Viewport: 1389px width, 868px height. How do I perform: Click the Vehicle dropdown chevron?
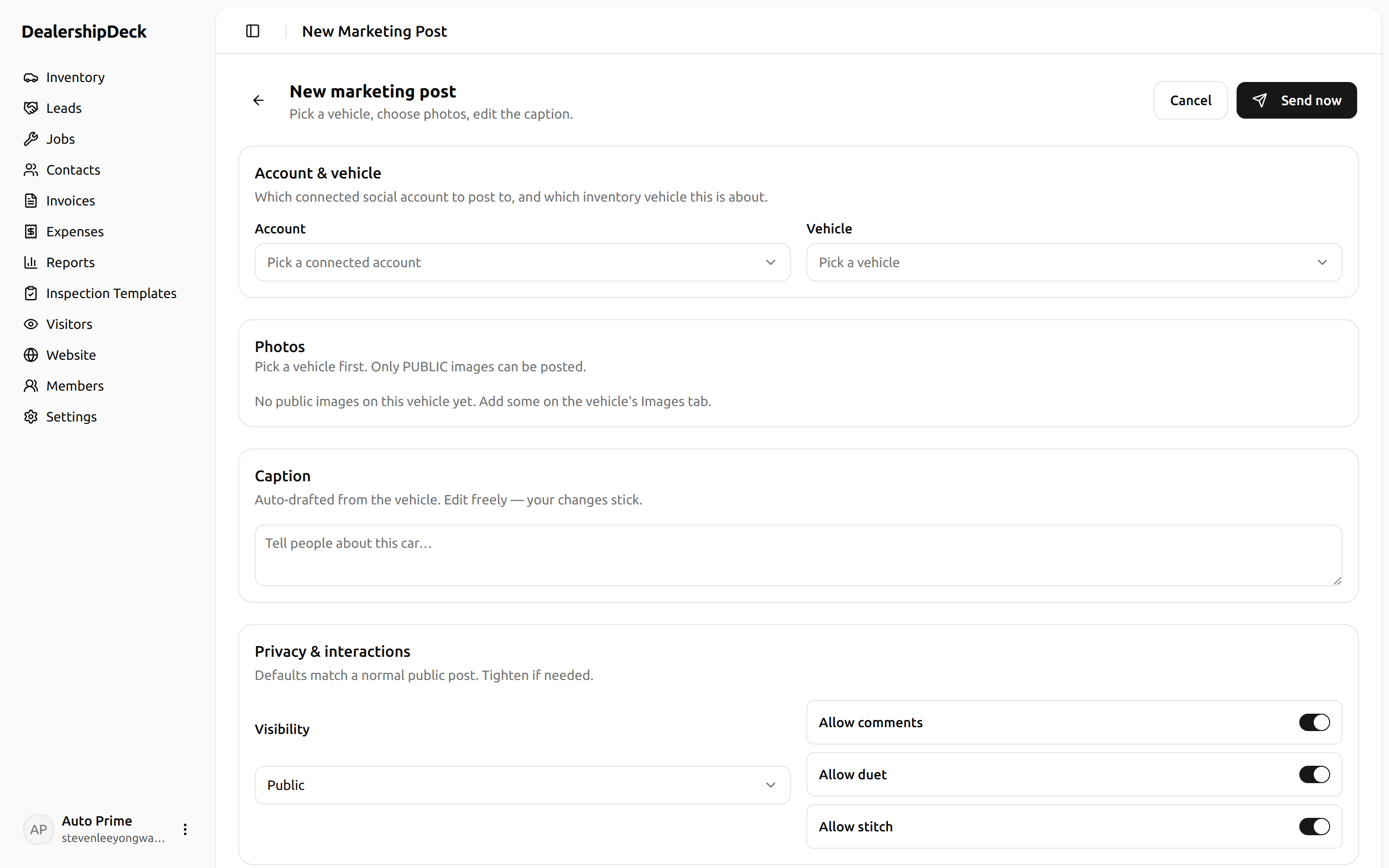coord(1322,262)
